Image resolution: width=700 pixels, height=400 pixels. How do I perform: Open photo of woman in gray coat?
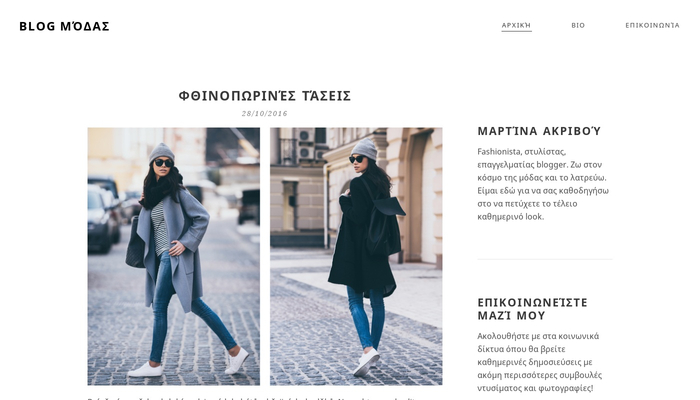click(174, 256)
